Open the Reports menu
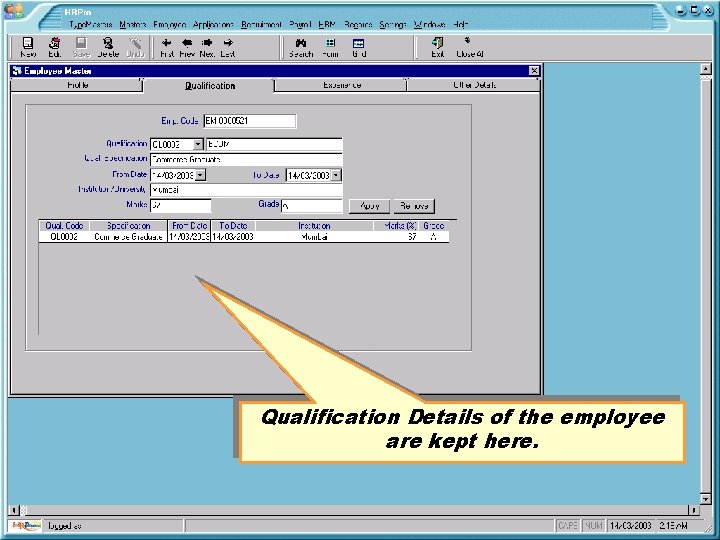Screen dimensions: 720x540 358,24
